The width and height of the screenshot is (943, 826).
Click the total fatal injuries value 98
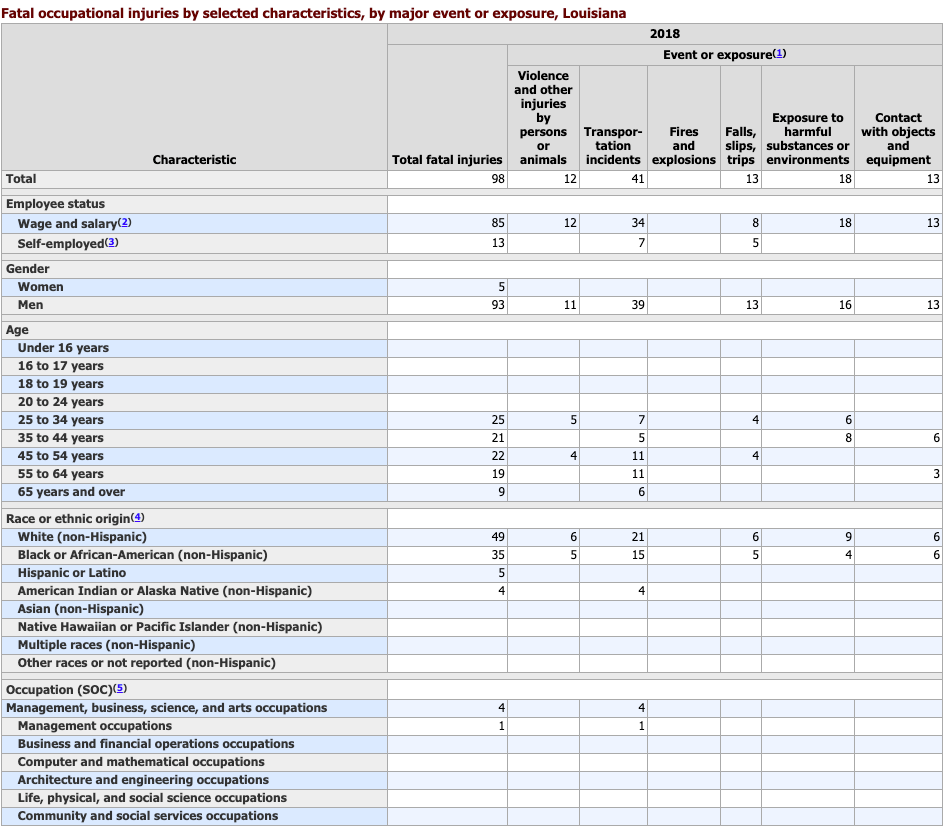[x=498, y=179]
